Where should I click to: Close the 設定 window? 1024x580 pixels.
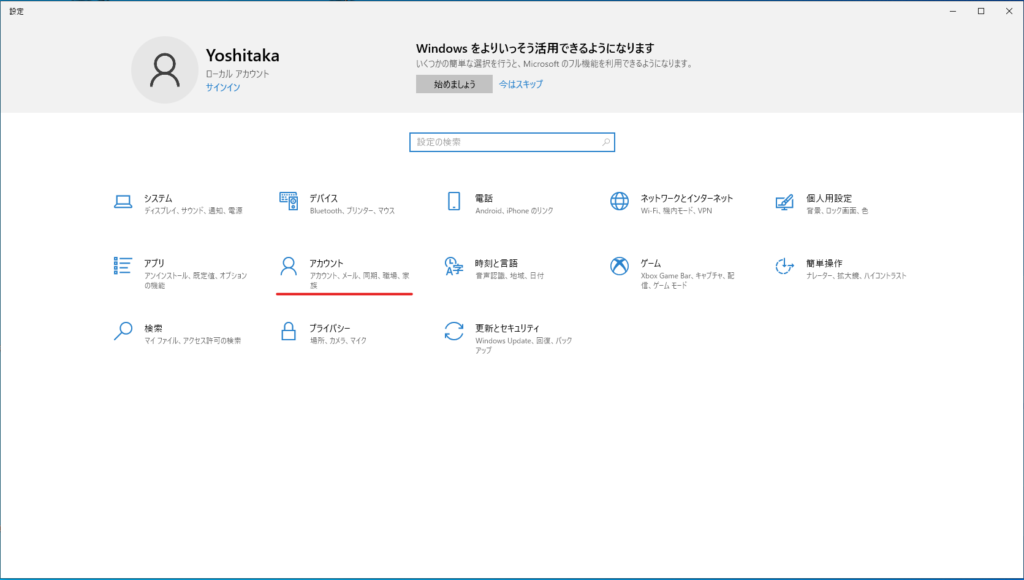(x=1009, y=11)
